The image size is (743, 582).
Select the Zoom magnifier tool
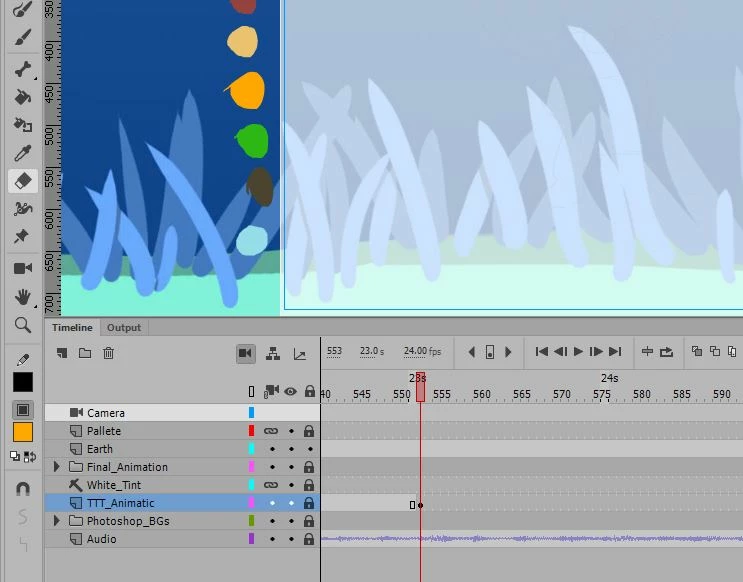23,325
